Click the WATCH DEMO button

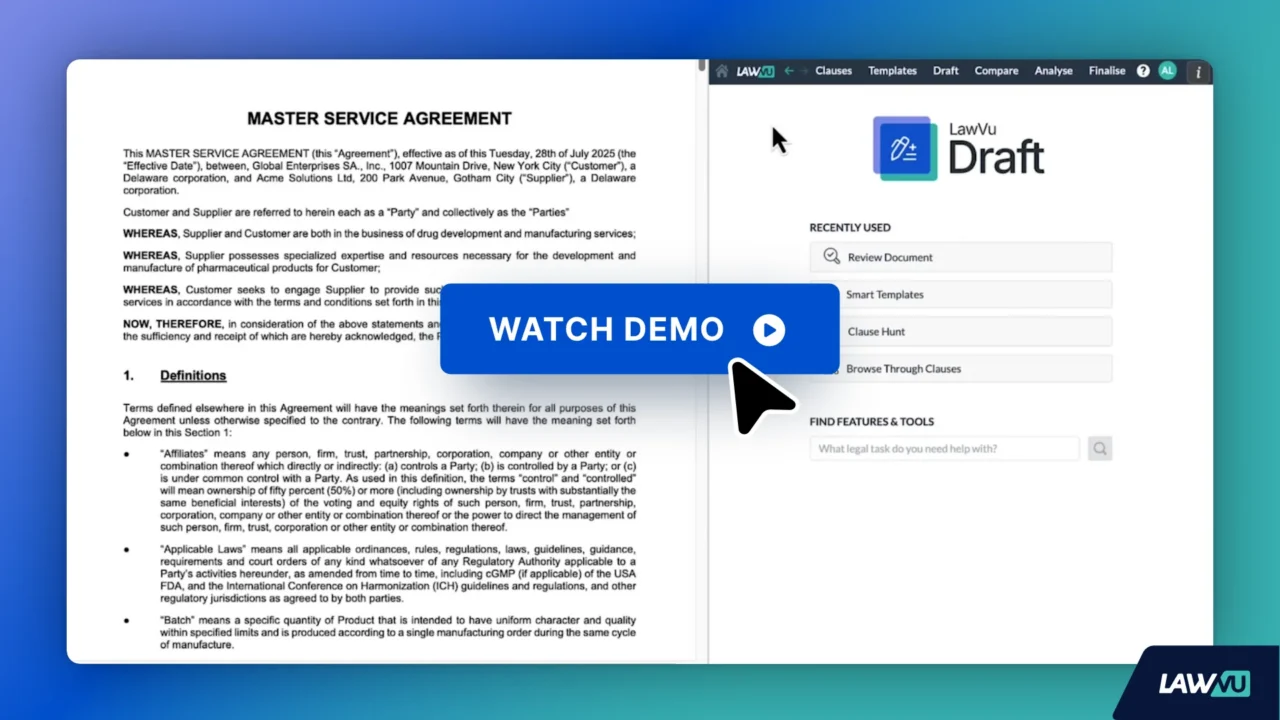(x=639, y=329)
